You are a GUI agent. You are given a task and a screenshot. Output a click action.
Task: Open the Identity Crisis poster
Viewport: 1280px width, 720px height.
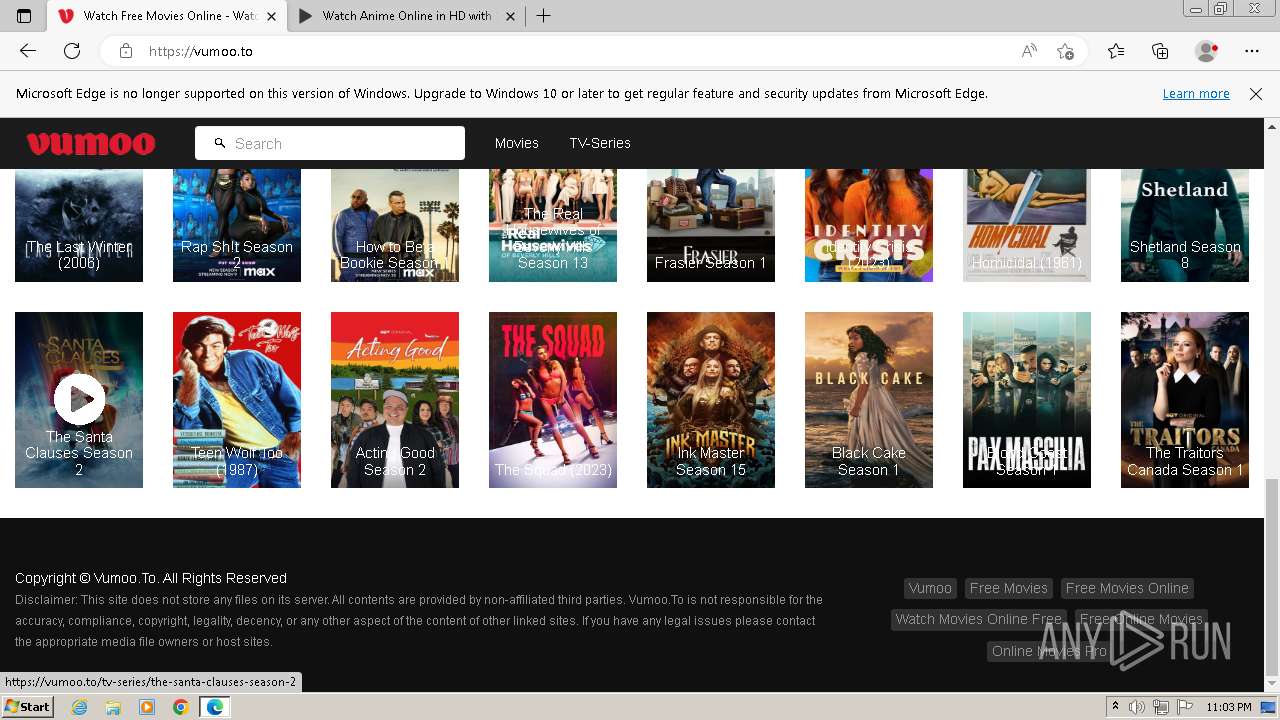point(869,225)
